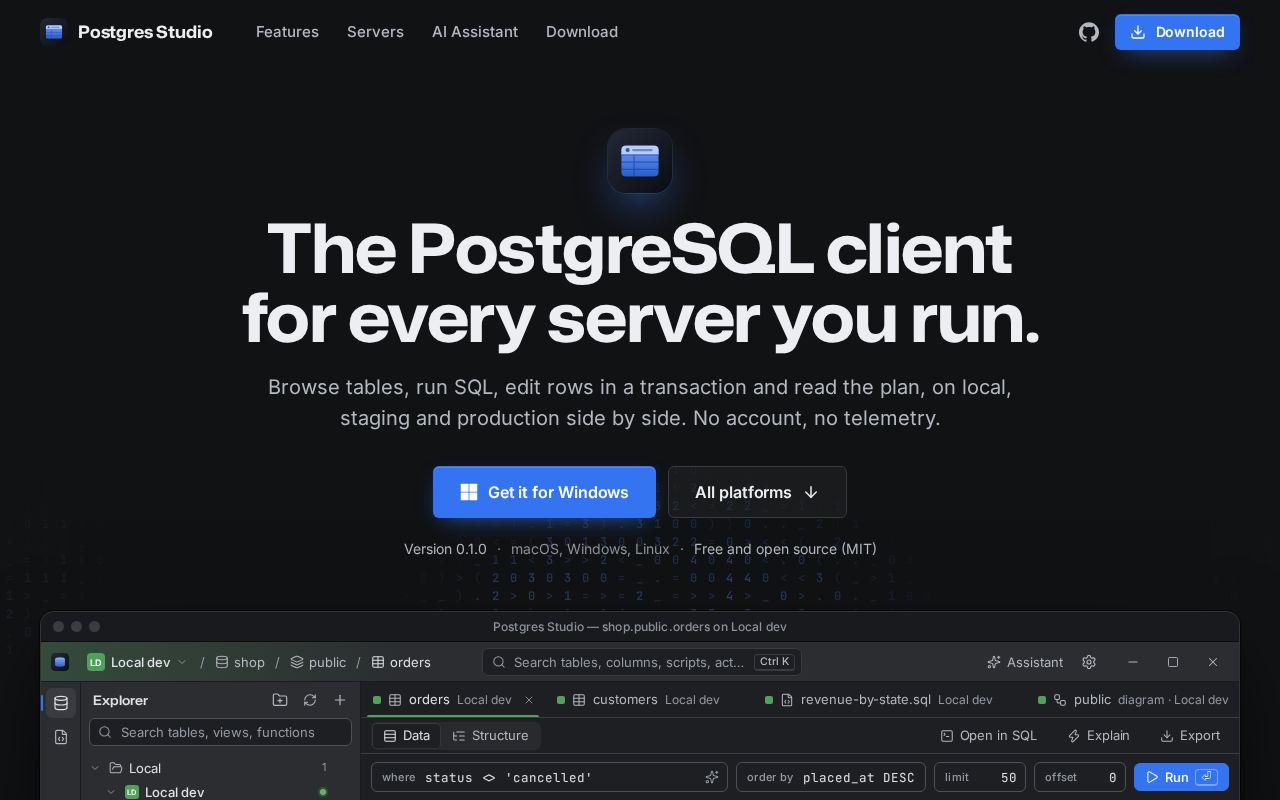Open the public diagram tab
This screenshot has height=800, width=1280.
pyautogui.click(x=1133, y=700)
